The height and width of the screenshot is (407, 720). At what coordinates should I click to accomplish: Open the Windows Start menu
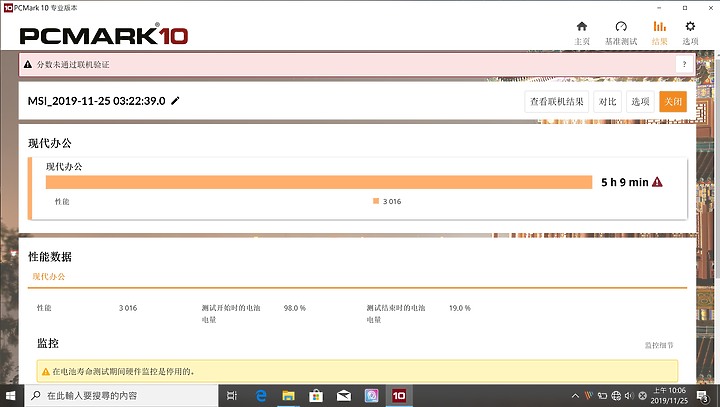pyautogui.click(x=11, y=396)
